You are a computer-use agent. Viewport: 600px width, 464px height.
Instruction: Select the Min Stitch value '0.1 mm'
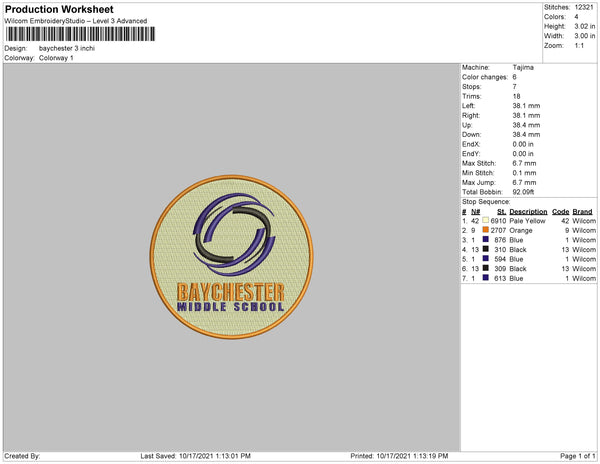click(524, 173)
